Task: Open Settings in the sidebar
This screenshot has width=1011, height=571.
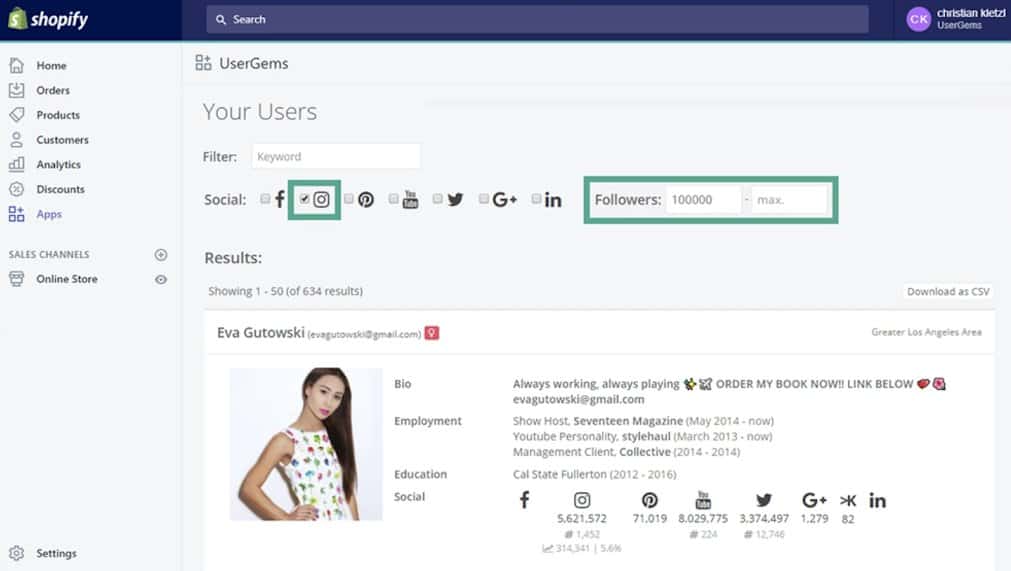Action: point(56,553)
